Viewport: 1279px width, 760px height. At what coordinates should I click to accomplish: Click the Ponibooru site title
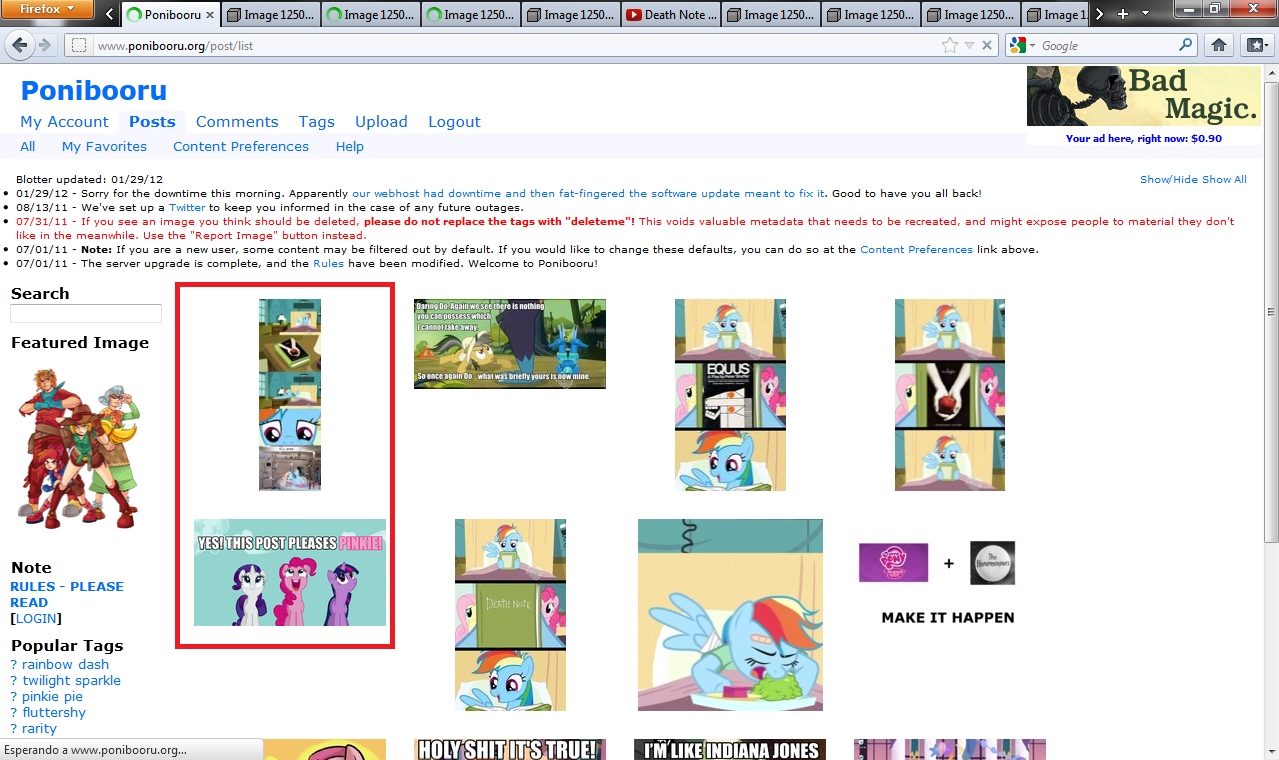point(94,90)
